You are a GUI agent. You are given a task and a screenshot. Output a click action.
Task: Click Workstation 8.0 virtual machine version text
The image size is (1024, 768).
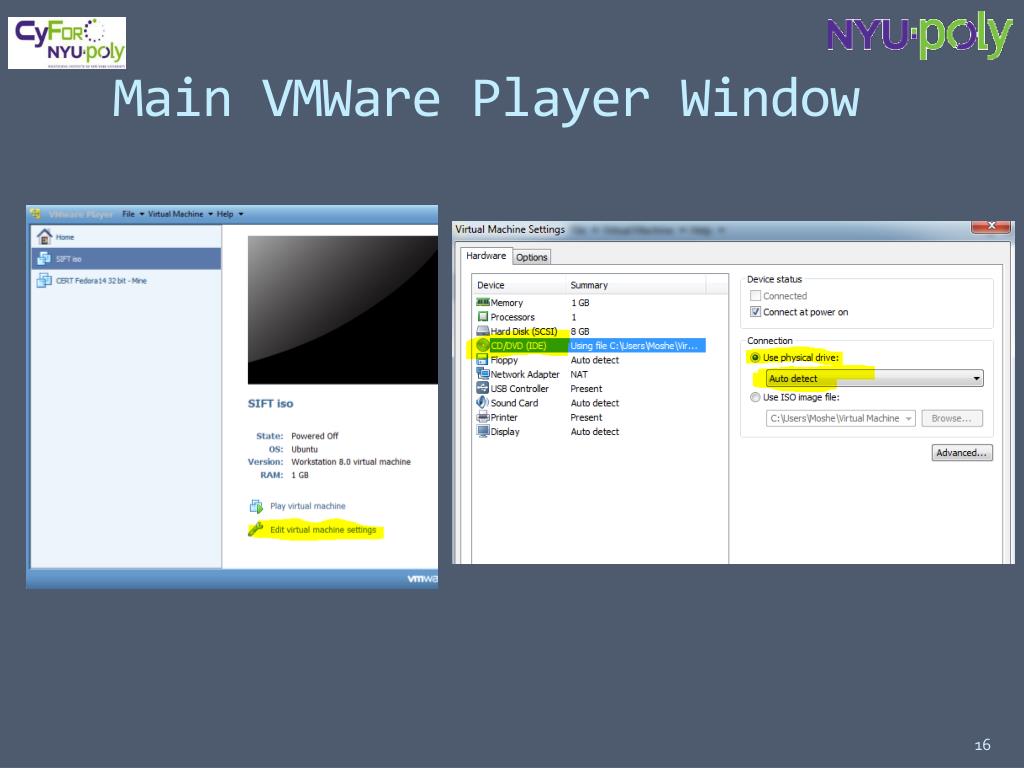click(351, 462)
